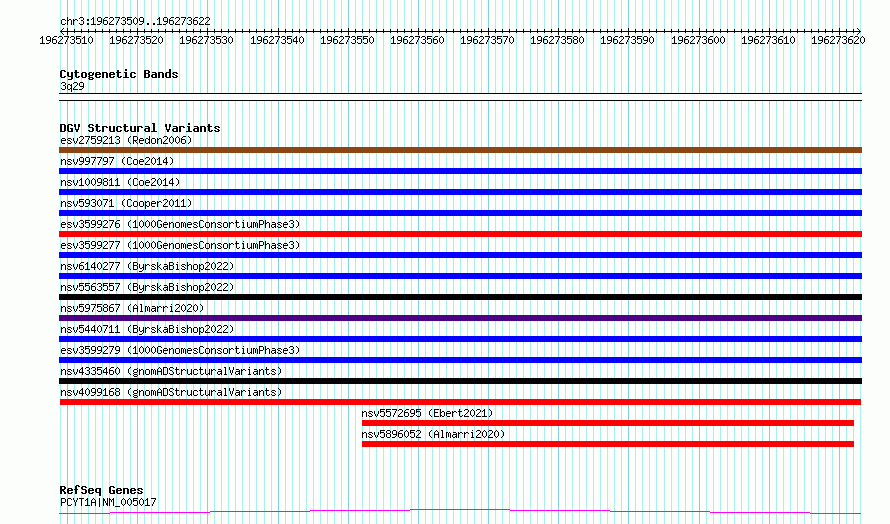Click the red esv3599276 variant bar
This screenshot has width=890, height=524.
(460, 234)
